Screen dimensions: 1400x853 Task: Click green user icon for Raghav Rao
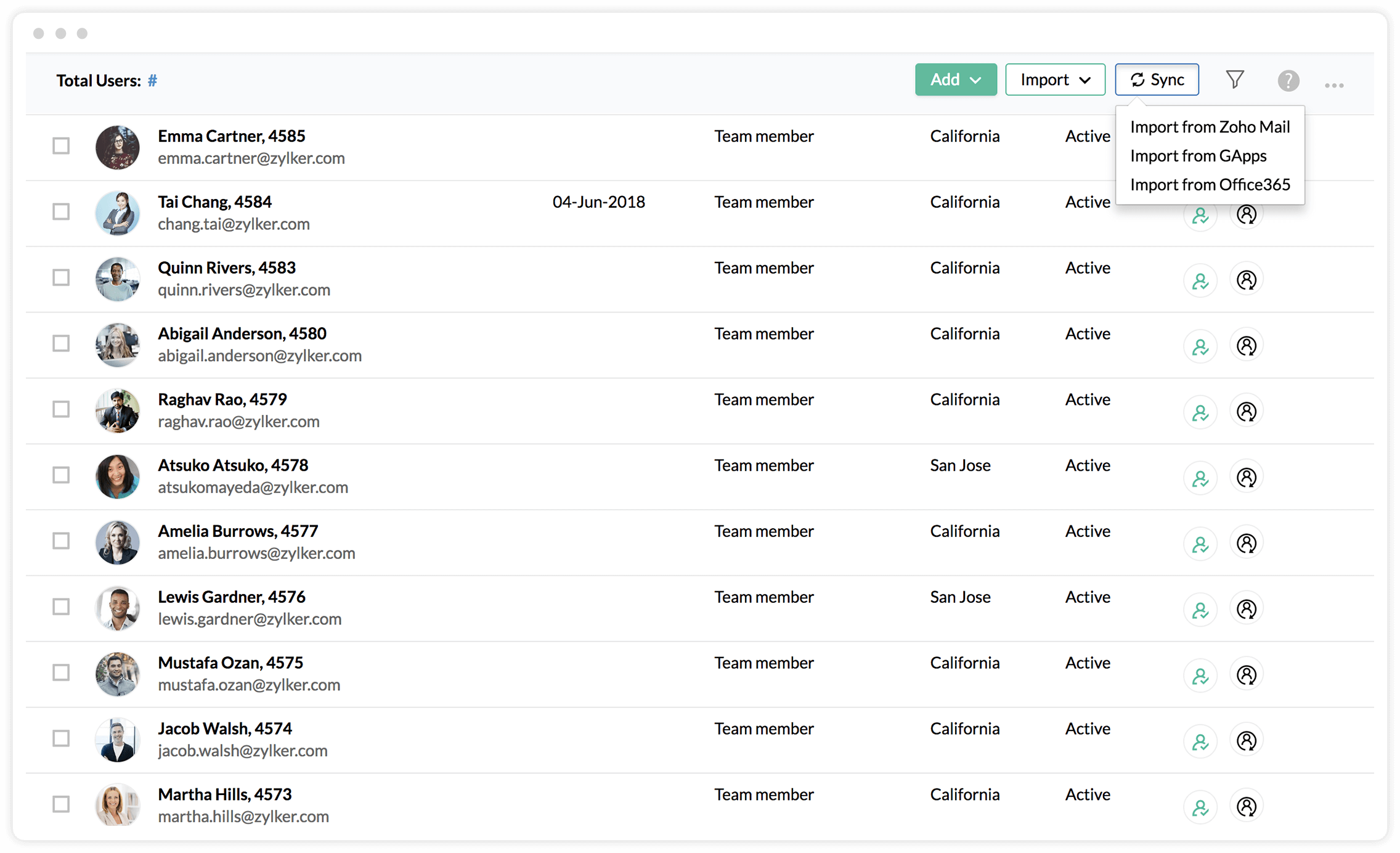point(1200,412)
